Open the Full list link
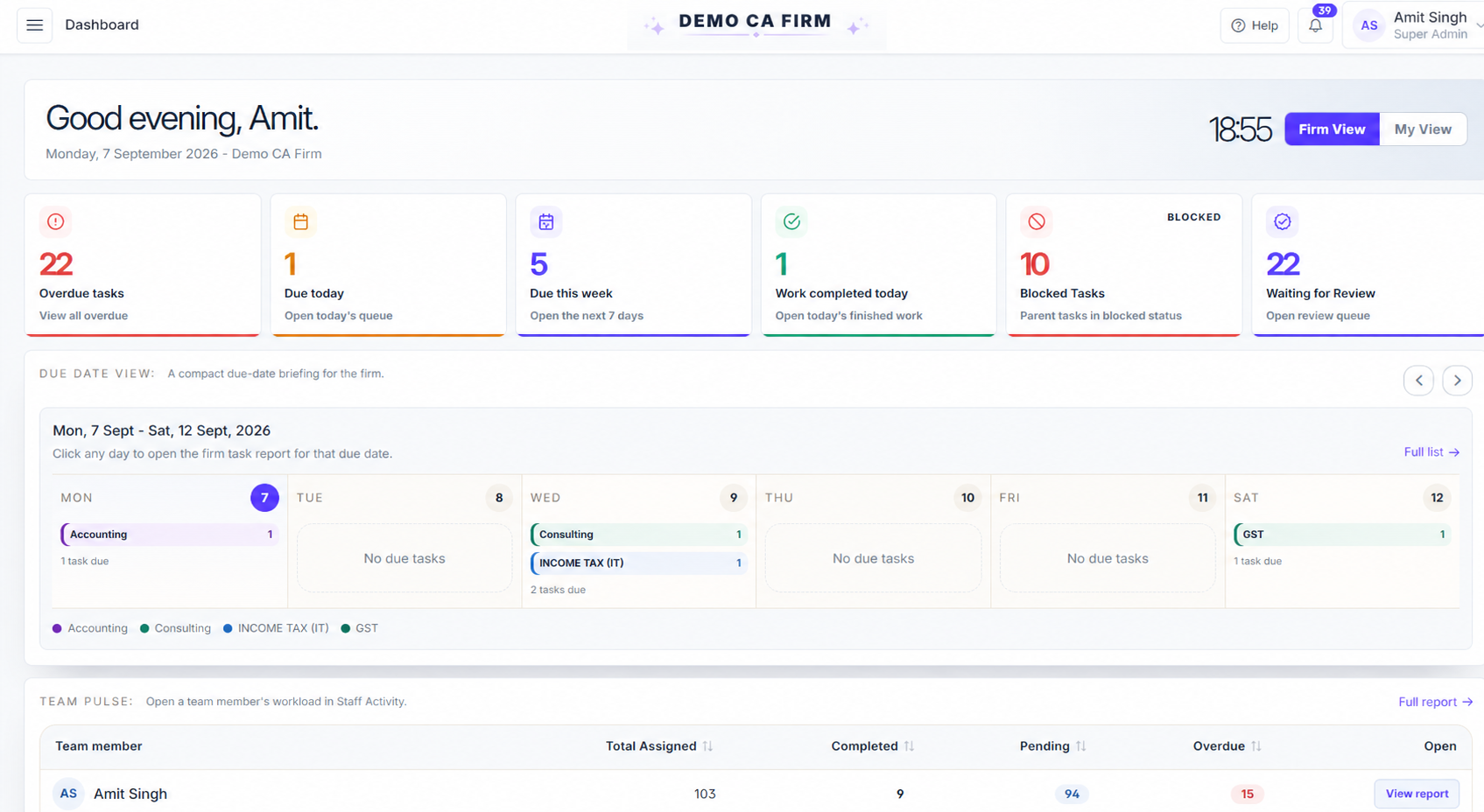Viewport: 1484px width, 812px height. (1431, 452)
